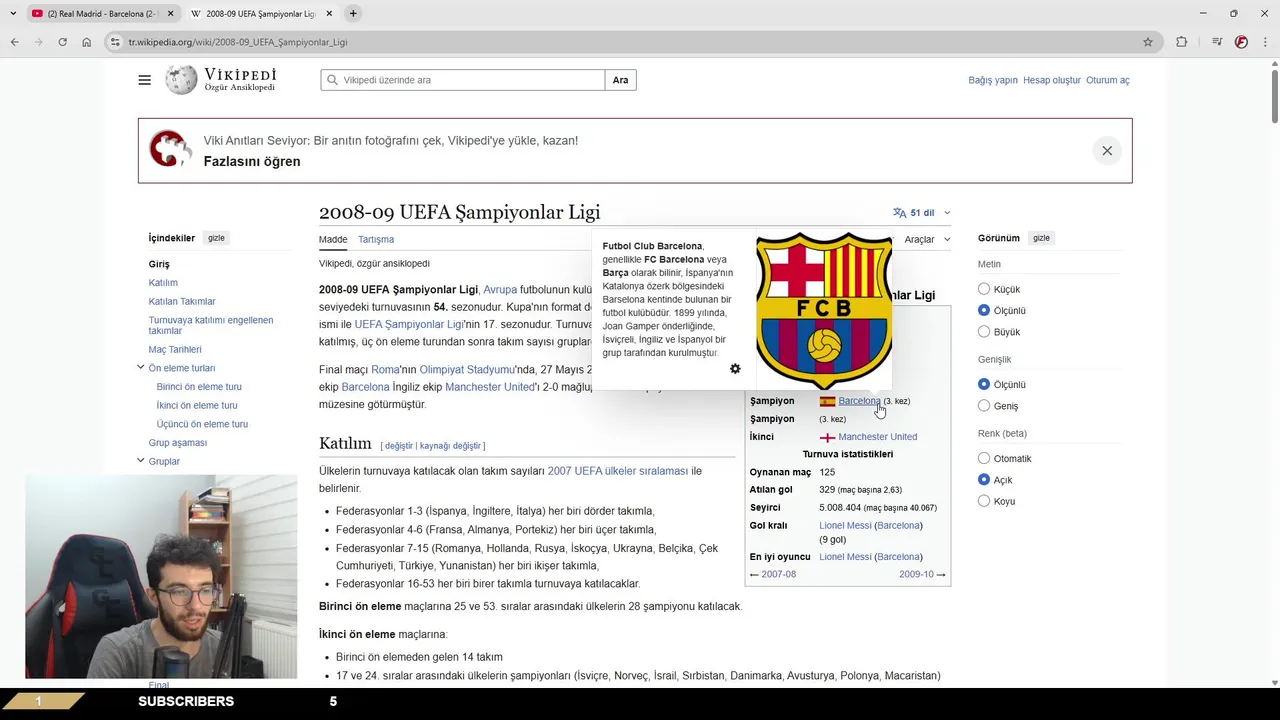1280x720 pixels.
Task: Open the browser extensions puzzle icon
Action: [x=1182, y=42]
